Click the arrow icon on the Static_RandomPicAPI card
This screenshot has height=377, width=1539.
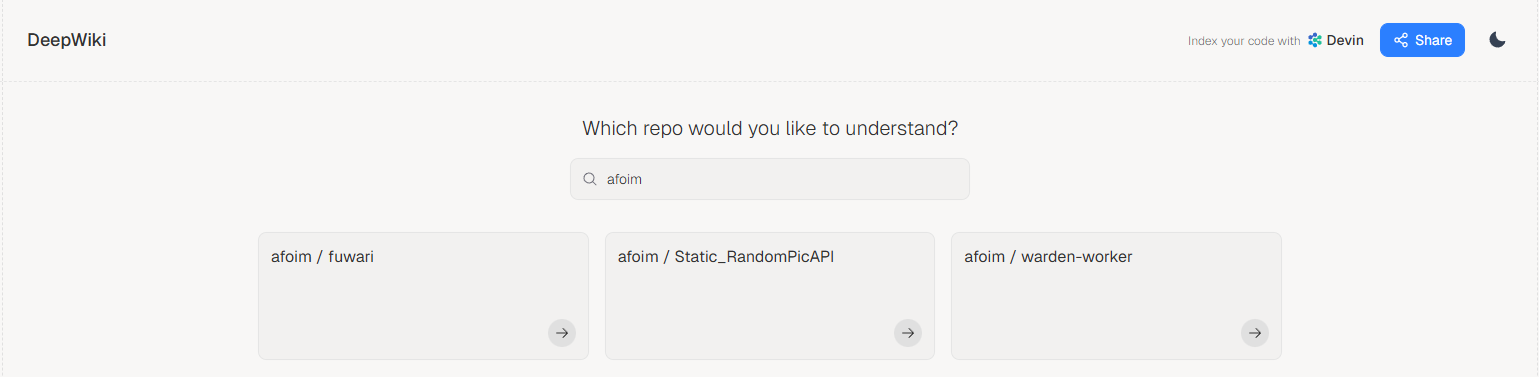pos(908,333)
